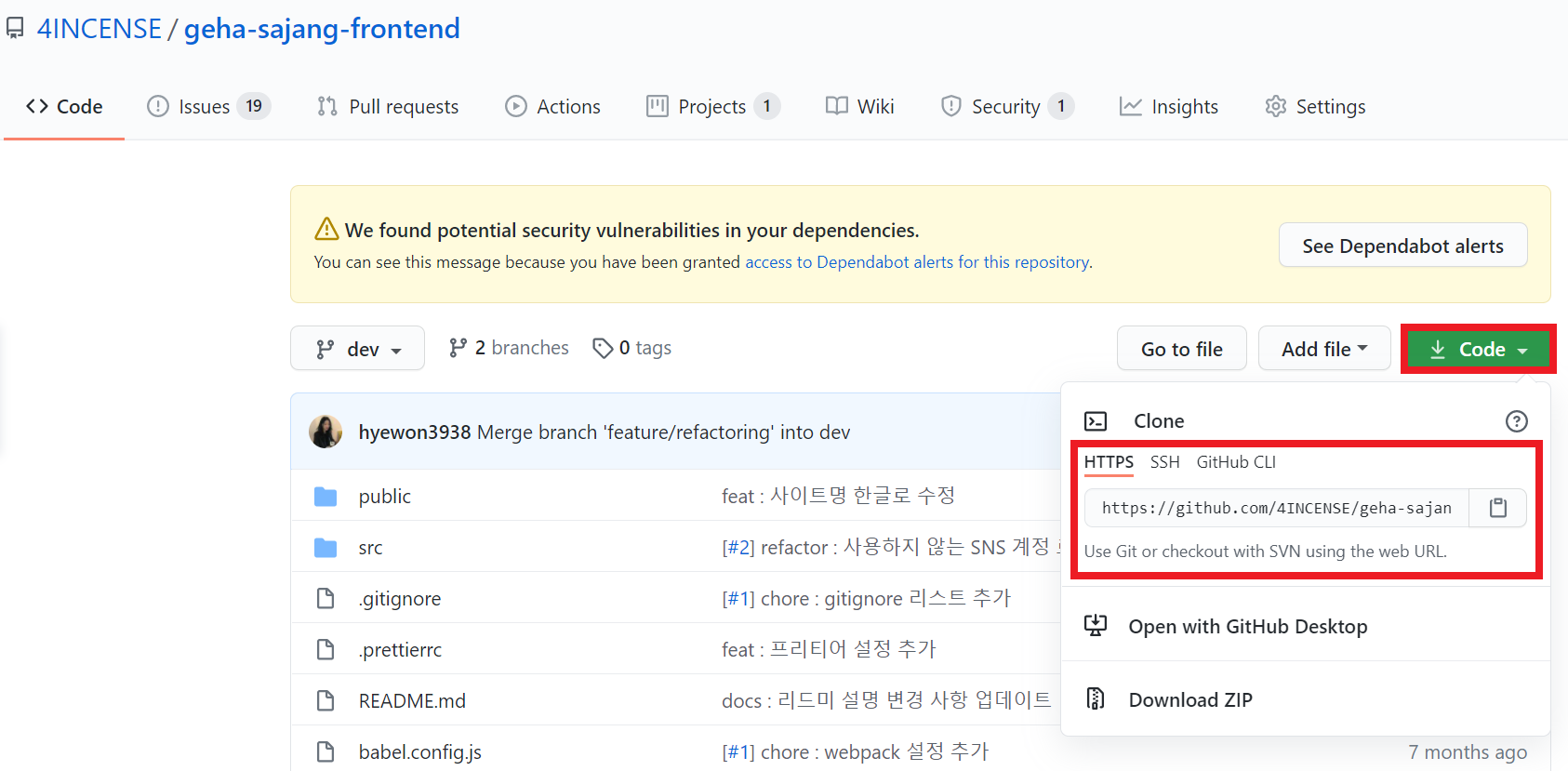
Task: Open issue #2 link in src commit
Action: click(x=738, y=548)
